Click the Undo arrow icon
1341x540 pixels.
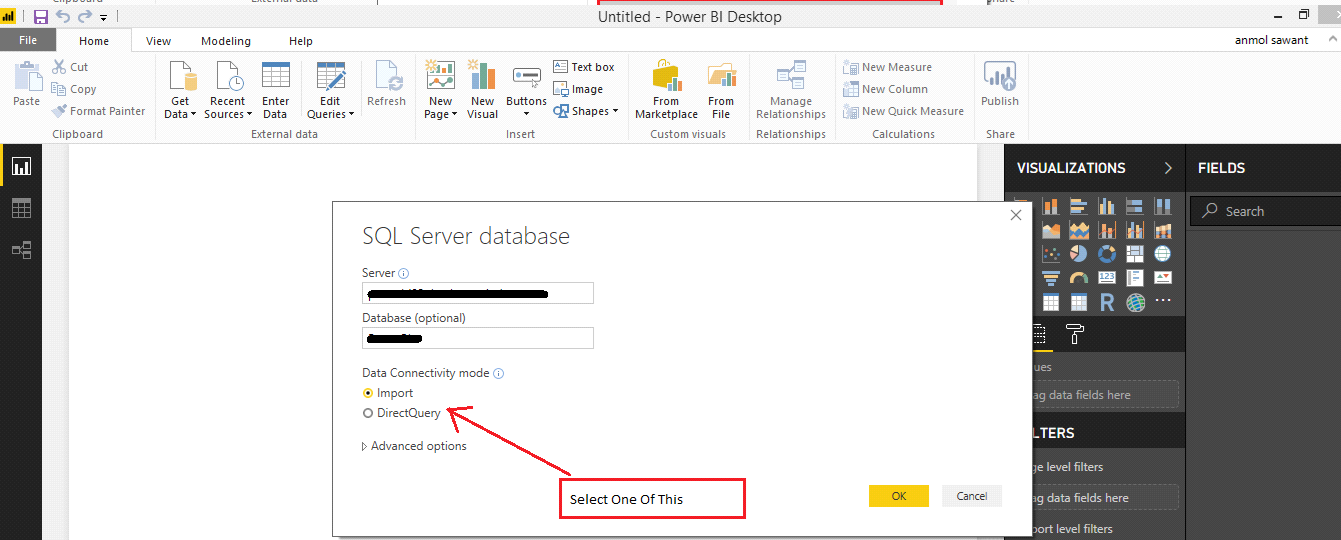tap(64, 17)
